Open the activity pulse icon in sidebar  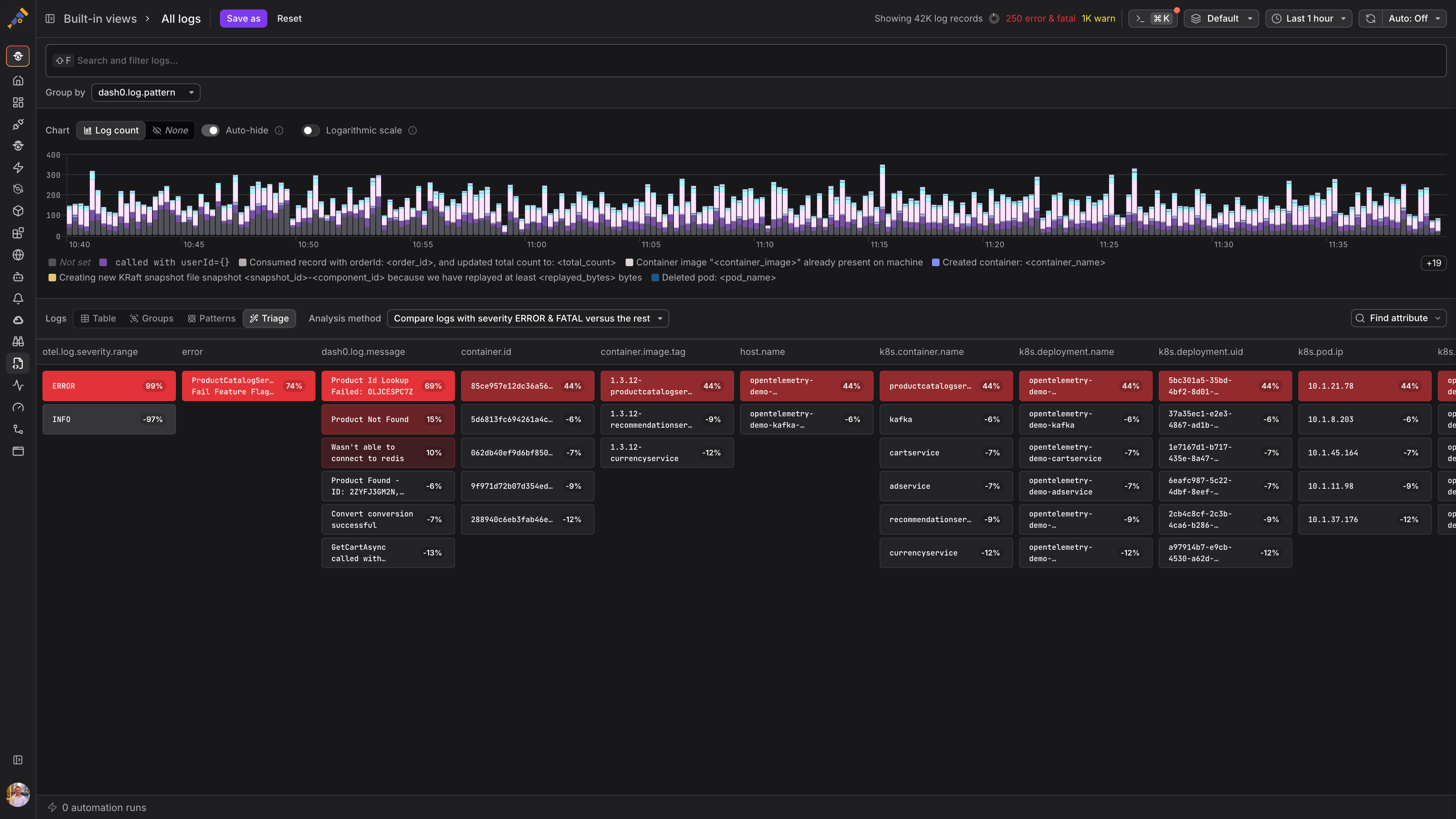18,385
